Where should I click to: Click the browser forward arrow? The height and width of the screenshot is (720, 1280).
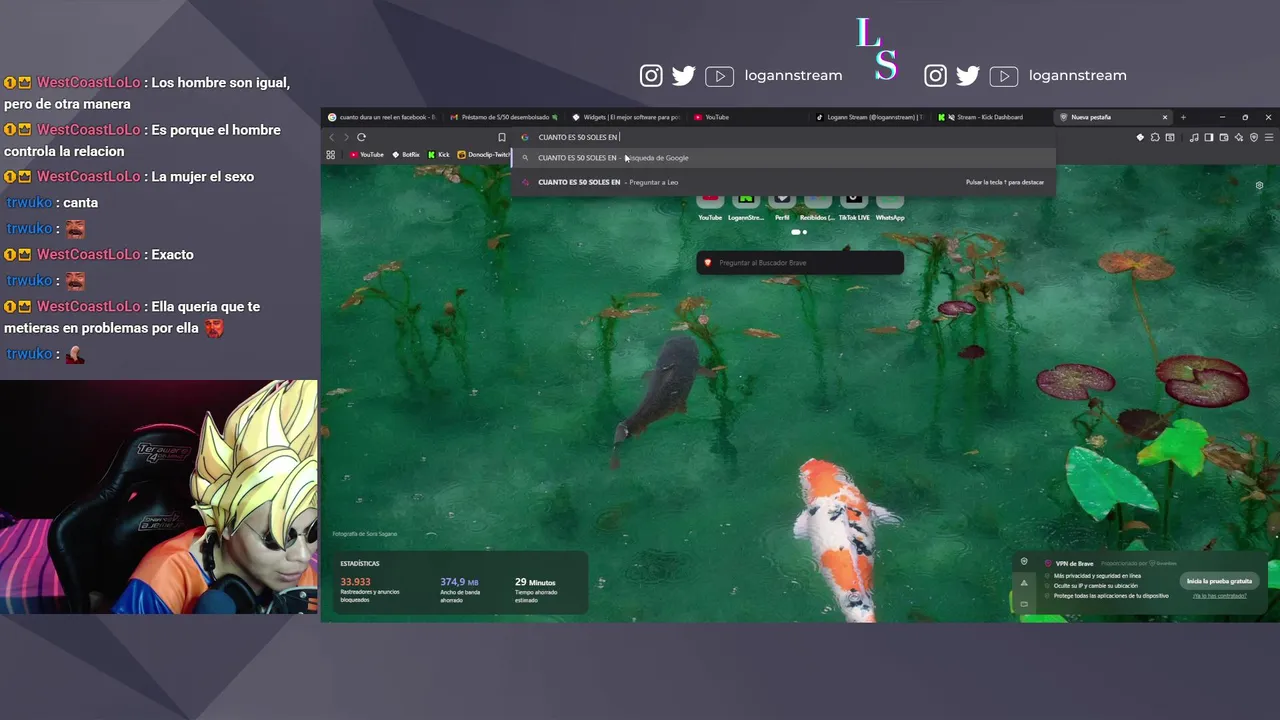(x=346, y=137)
